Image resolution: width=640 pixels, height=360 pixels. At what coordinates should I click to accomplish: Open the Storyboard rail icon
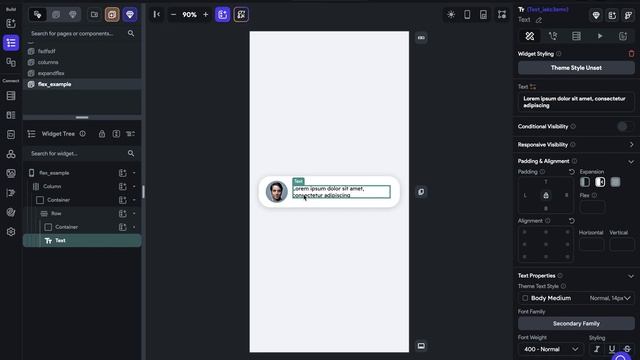[11, 62]
